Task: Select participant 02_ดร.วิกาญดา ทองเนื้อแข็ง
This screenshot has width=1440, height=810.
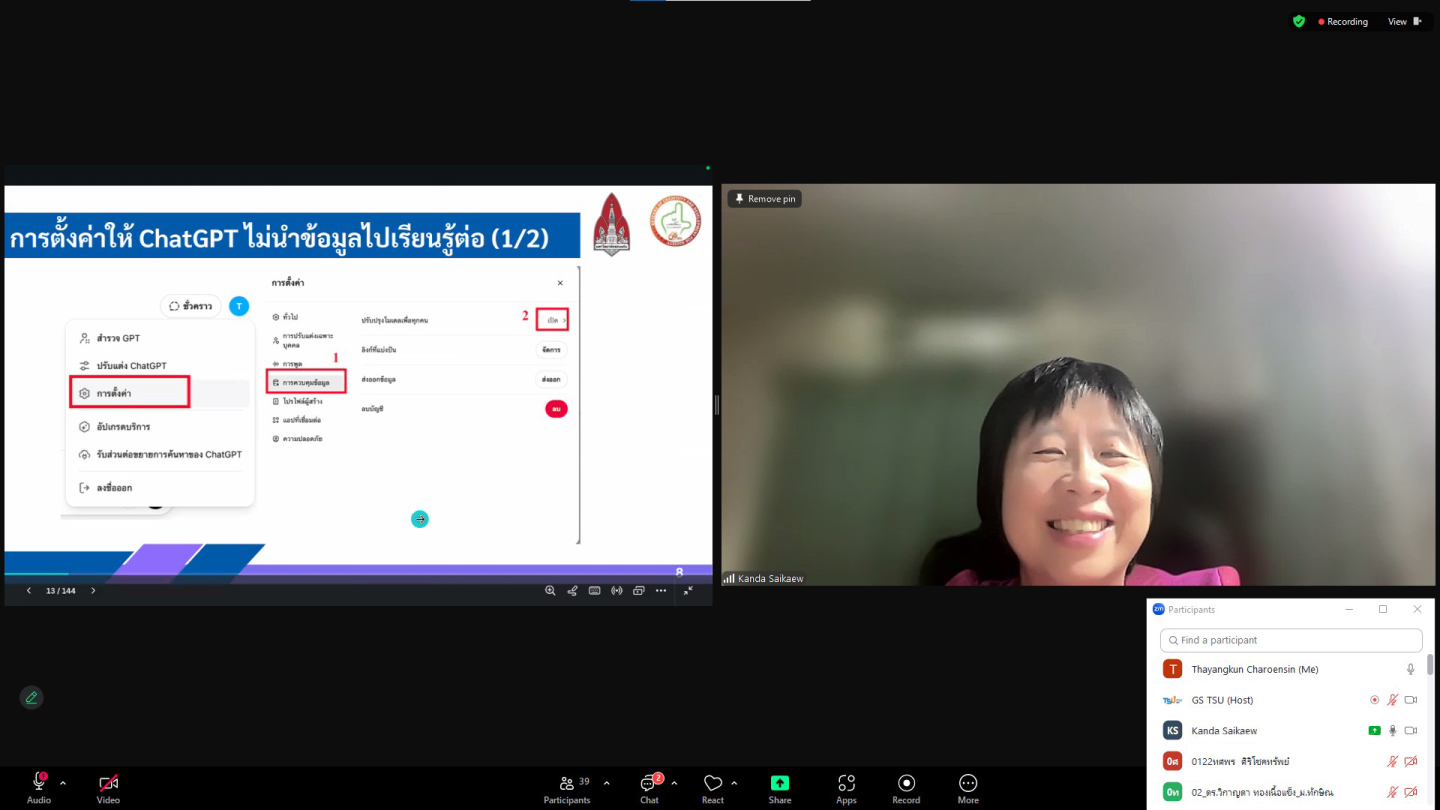Action: 1290,792
